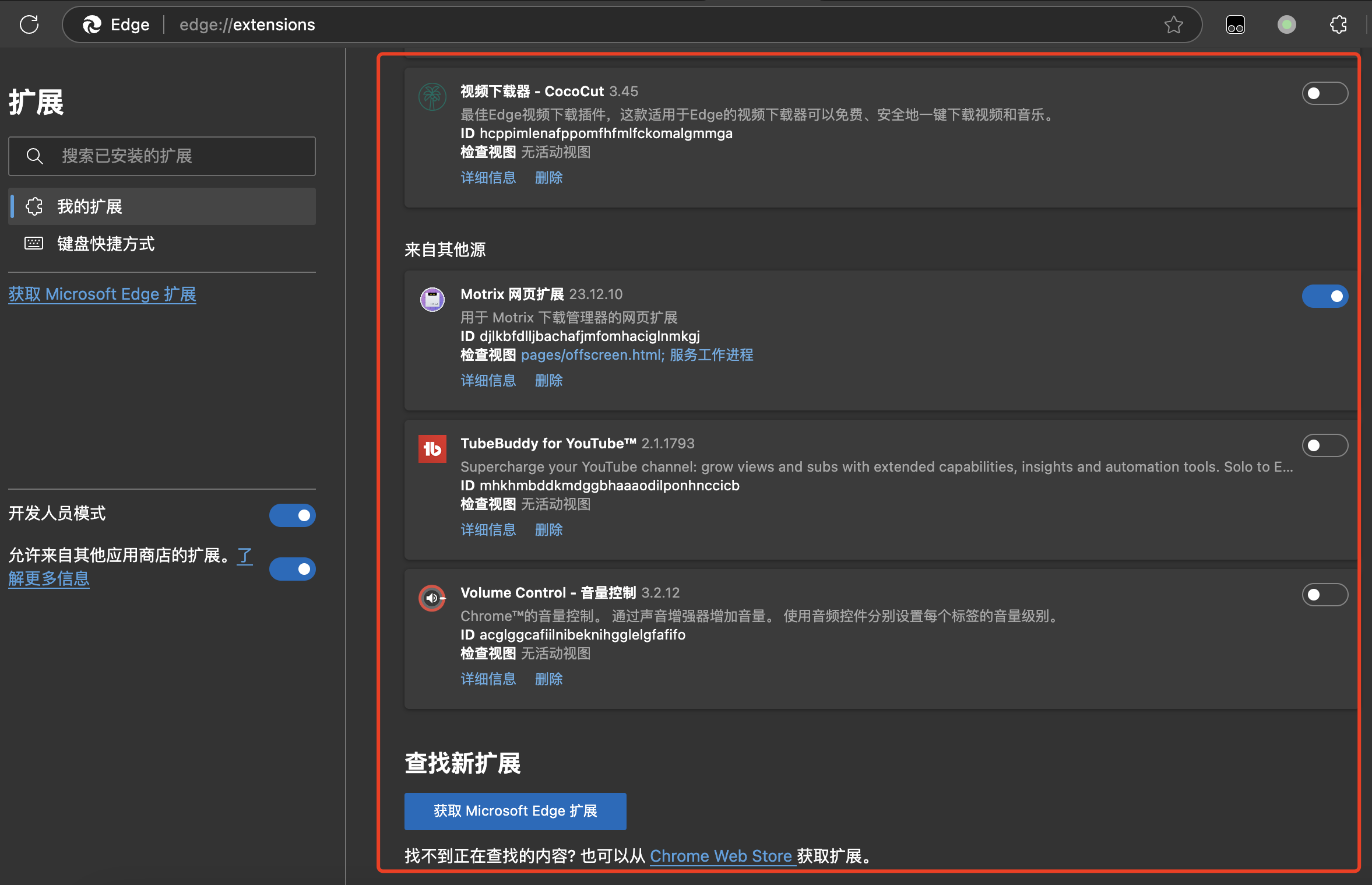
Task: Click the keyboard icon beside 键盘快捷方式
Action: [x=34, y=244]
